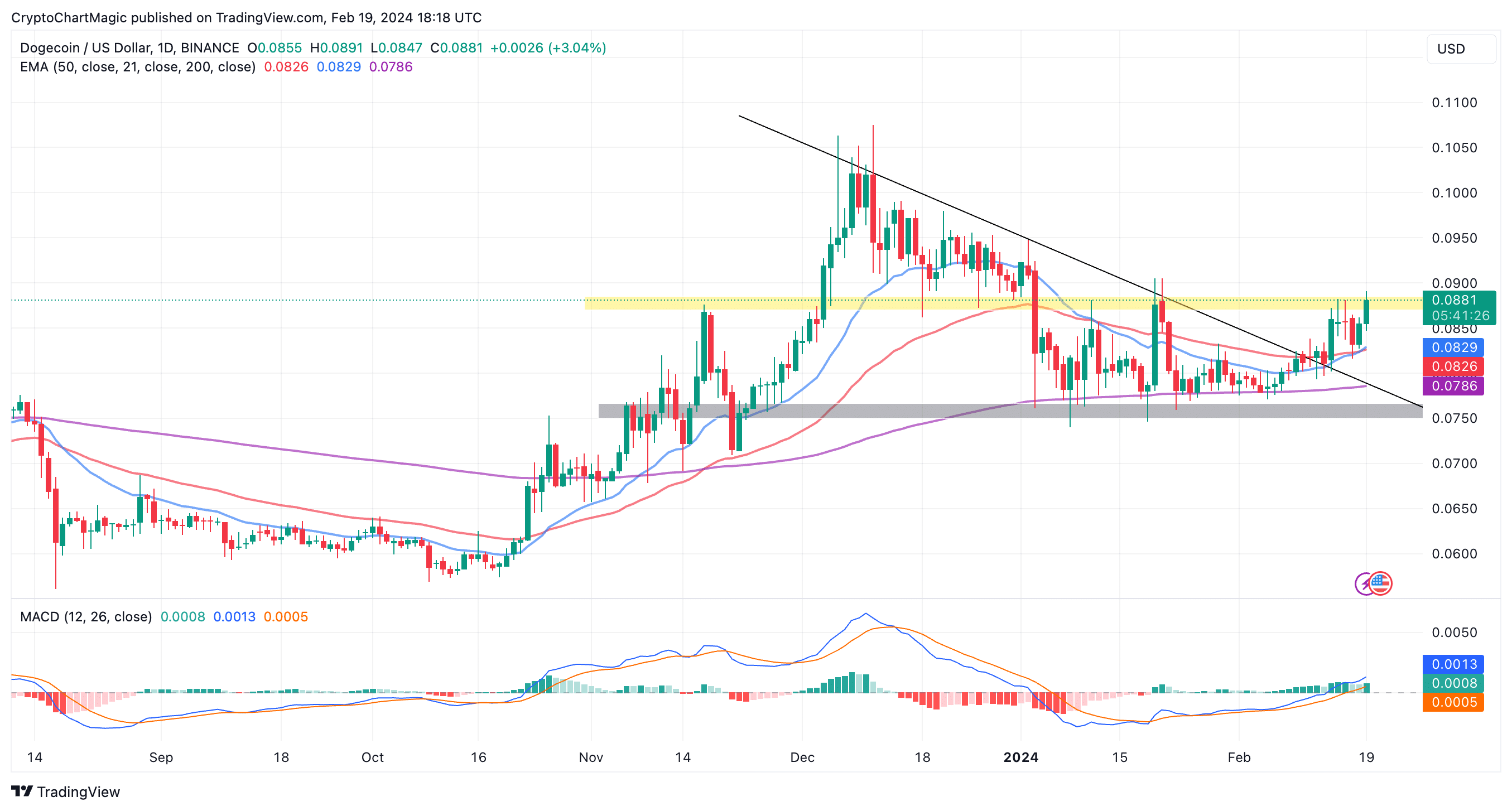Click the low value L0.0847 in header
This screenshot has width=1512, height=811.
(396, 47)
